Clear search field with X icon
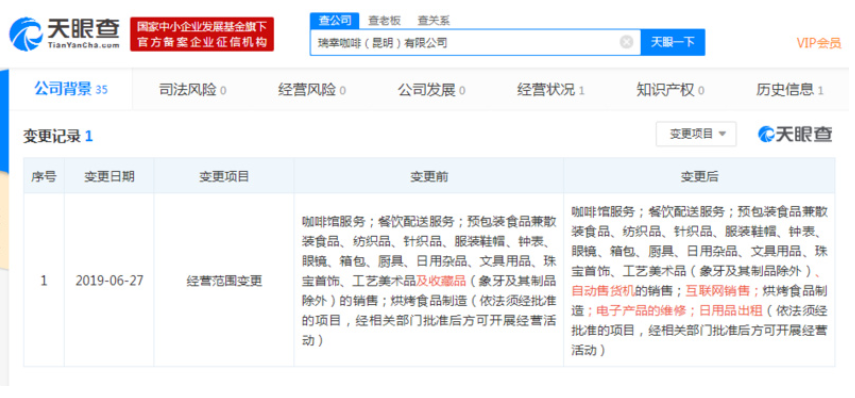 click(x=627, y=42)
